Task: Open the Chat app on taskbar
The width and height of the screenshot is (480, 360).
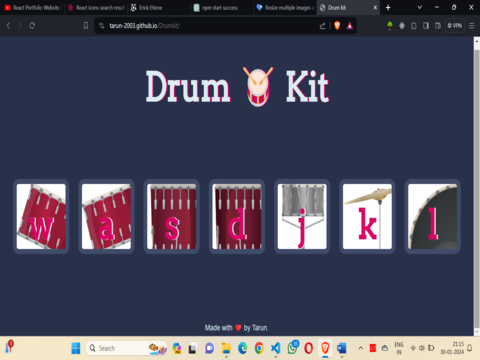Action: pos(209,348)
